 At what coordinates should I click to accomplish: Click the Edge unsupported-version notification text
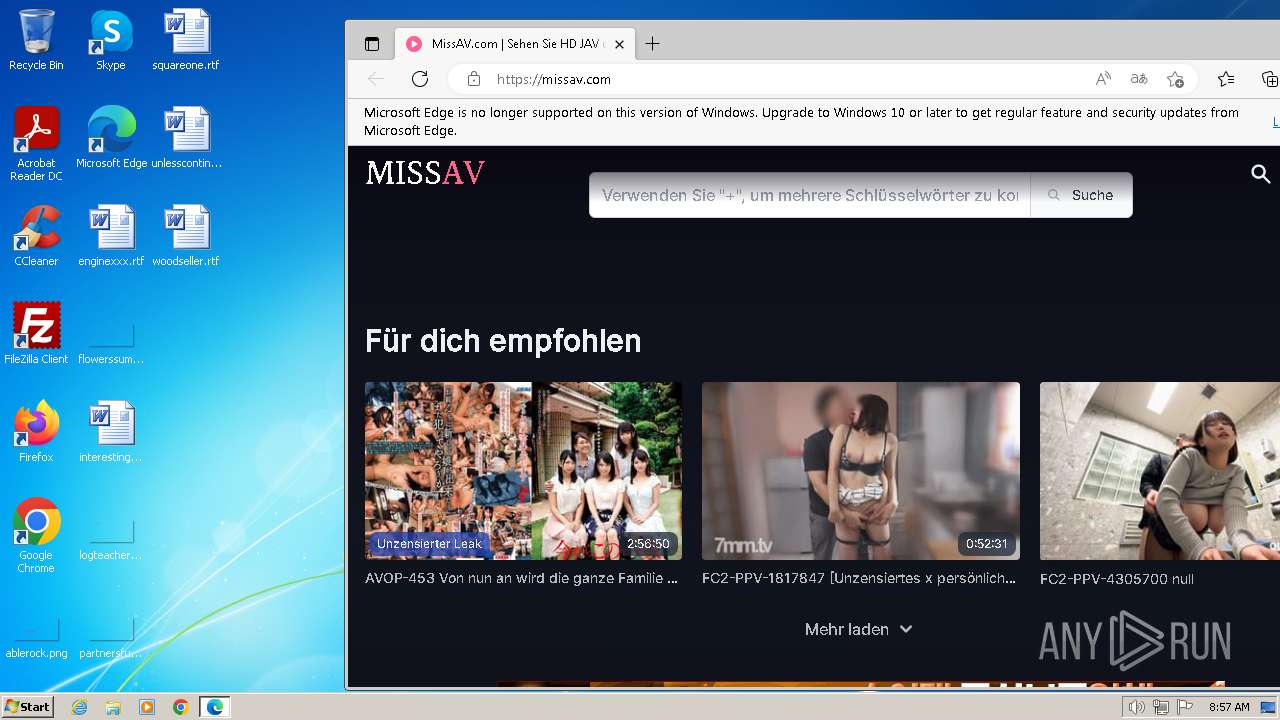tap(801, 122)
